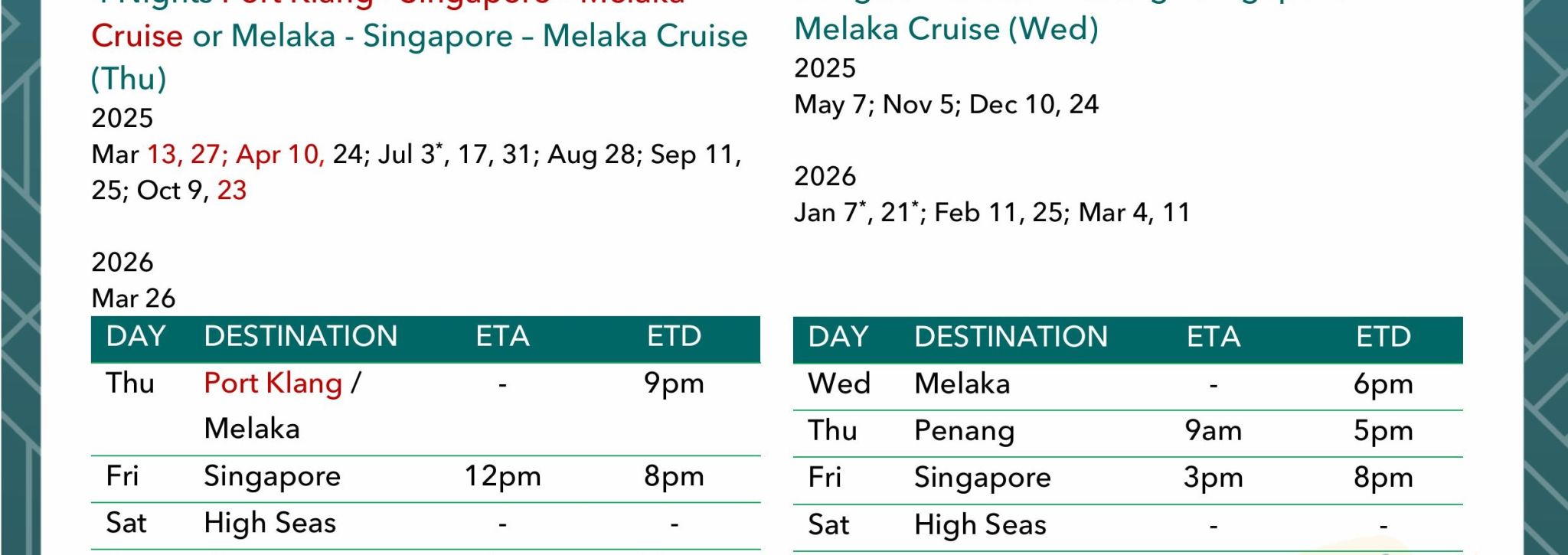
Task: Select the Mar 26 date under 2026
Action: coord(133,298)
